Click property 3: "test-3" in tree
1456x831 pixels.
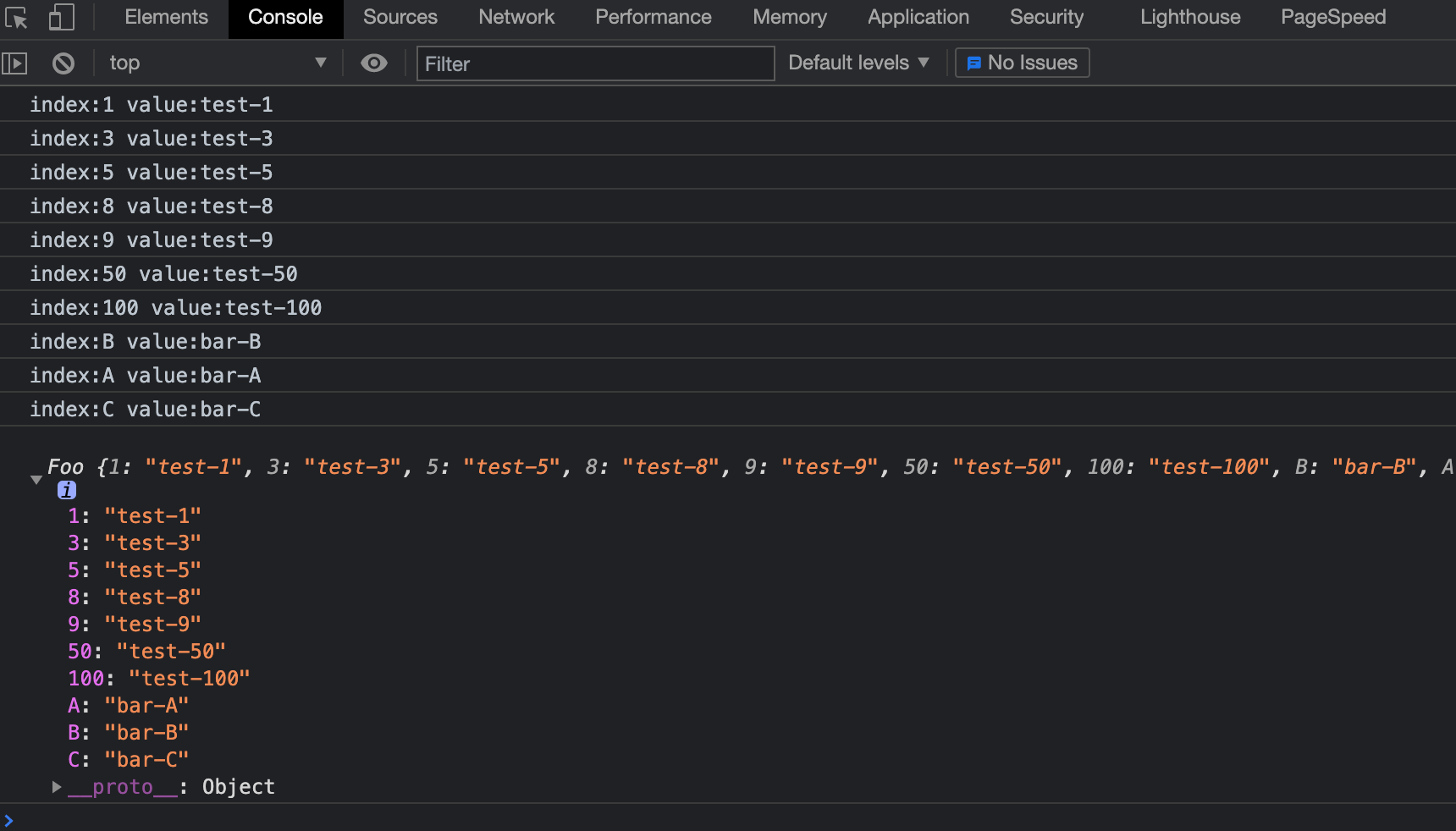[x=135, y=543]
